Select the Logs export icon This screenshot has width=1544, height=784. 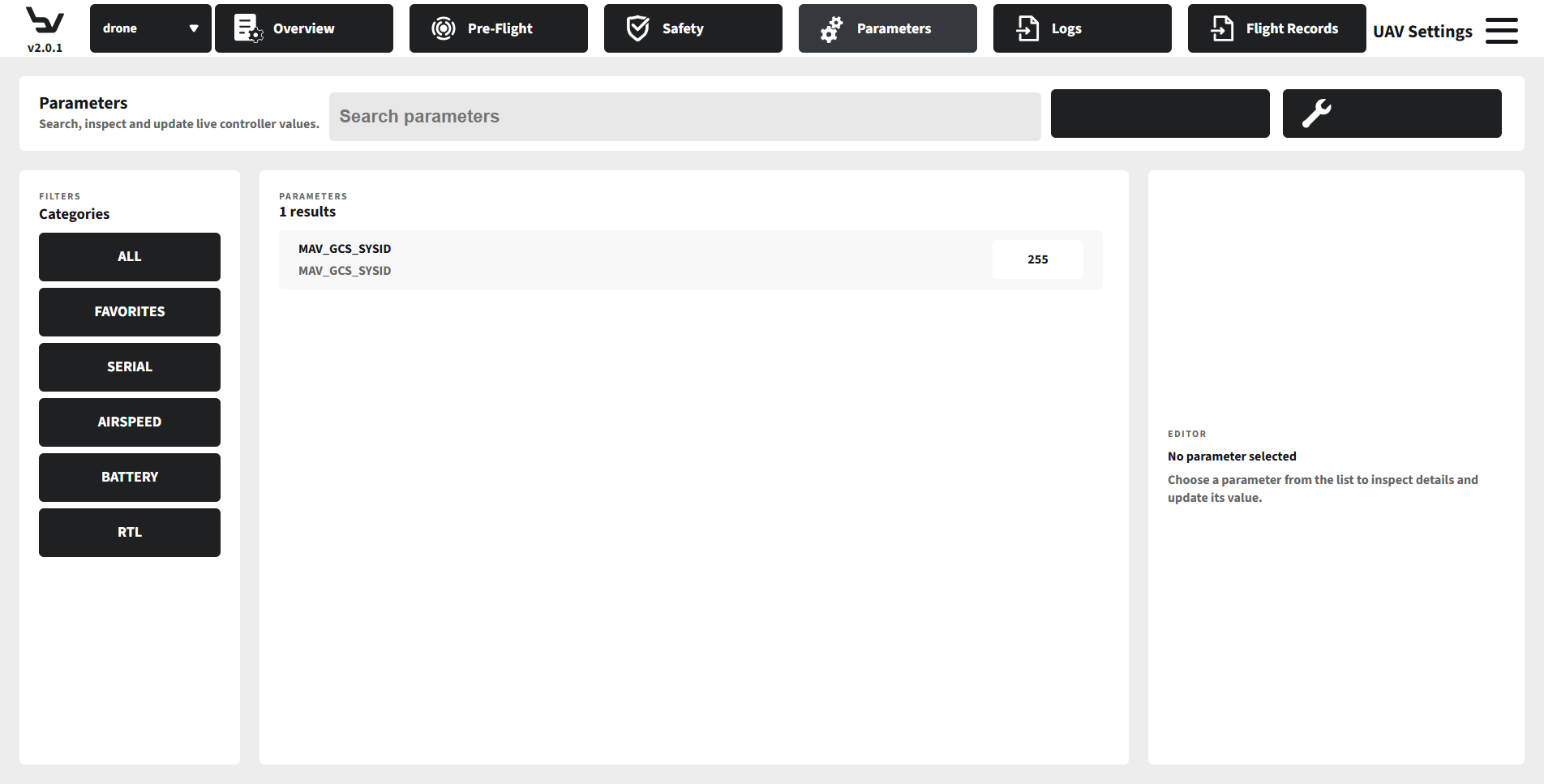click(x=1027, y=28)
